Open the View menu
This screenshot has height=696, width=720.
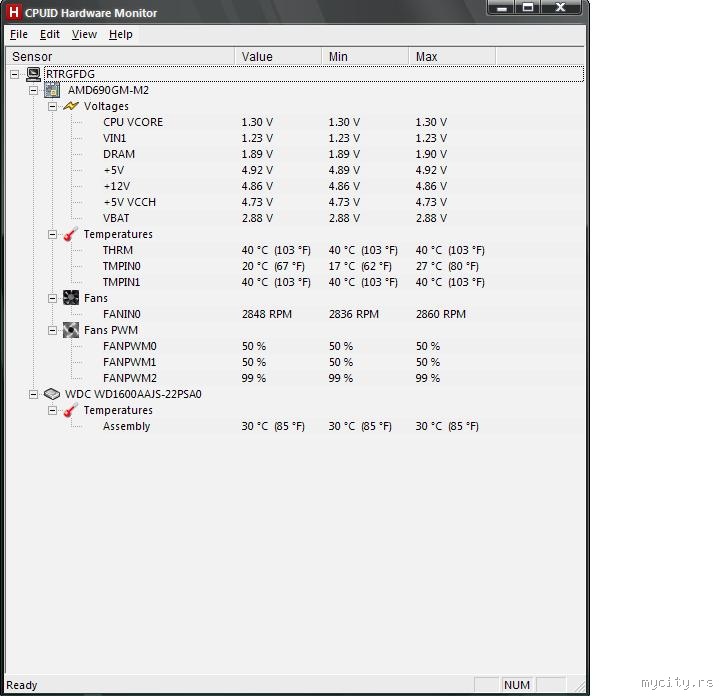[84, 34]
